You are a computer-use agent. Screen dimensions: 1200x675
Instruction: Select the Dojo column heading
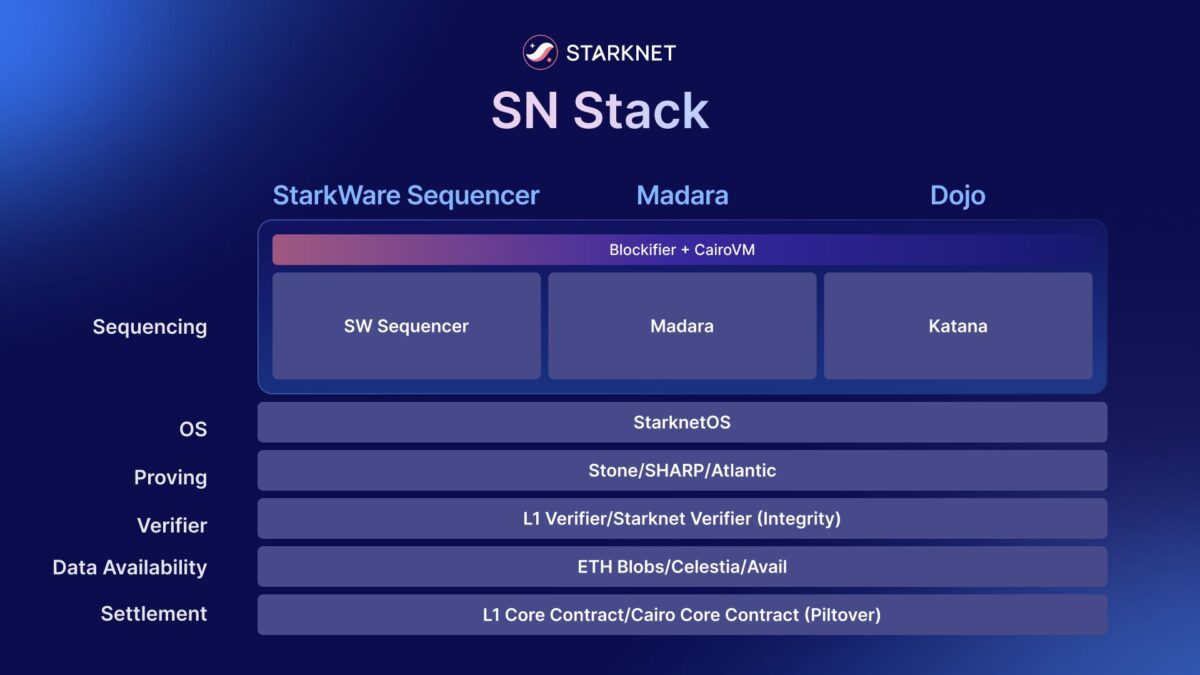[957, 195]
